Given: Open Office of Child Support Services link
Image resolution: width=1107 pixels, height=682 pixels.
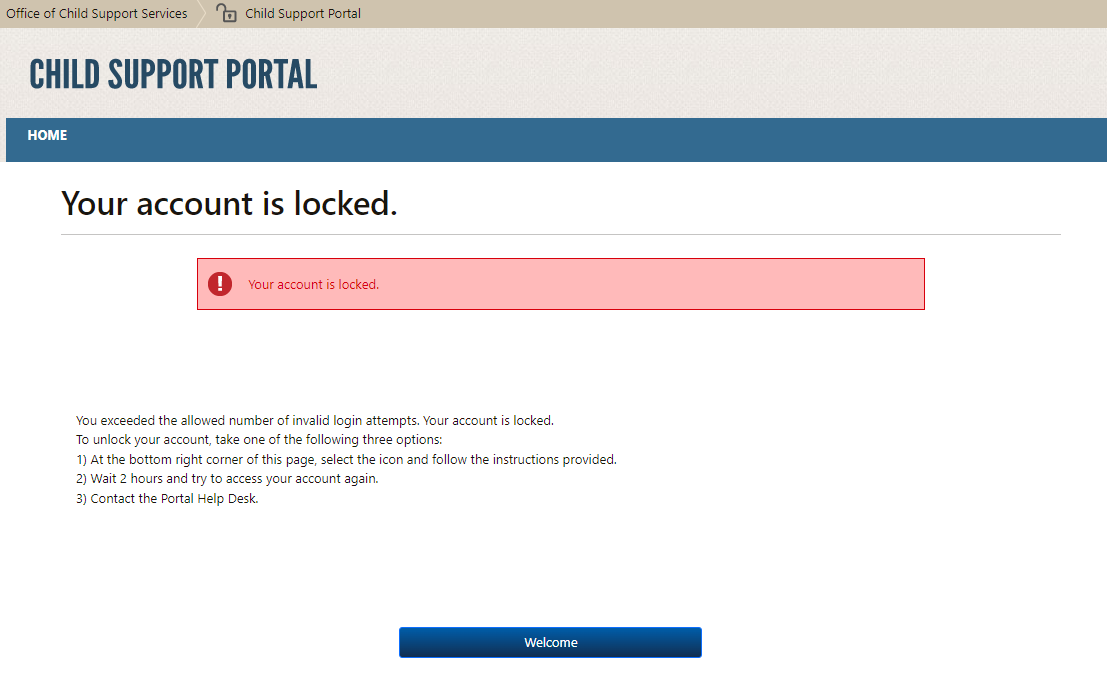Looking at the screenshot, I should coord(97,14).
